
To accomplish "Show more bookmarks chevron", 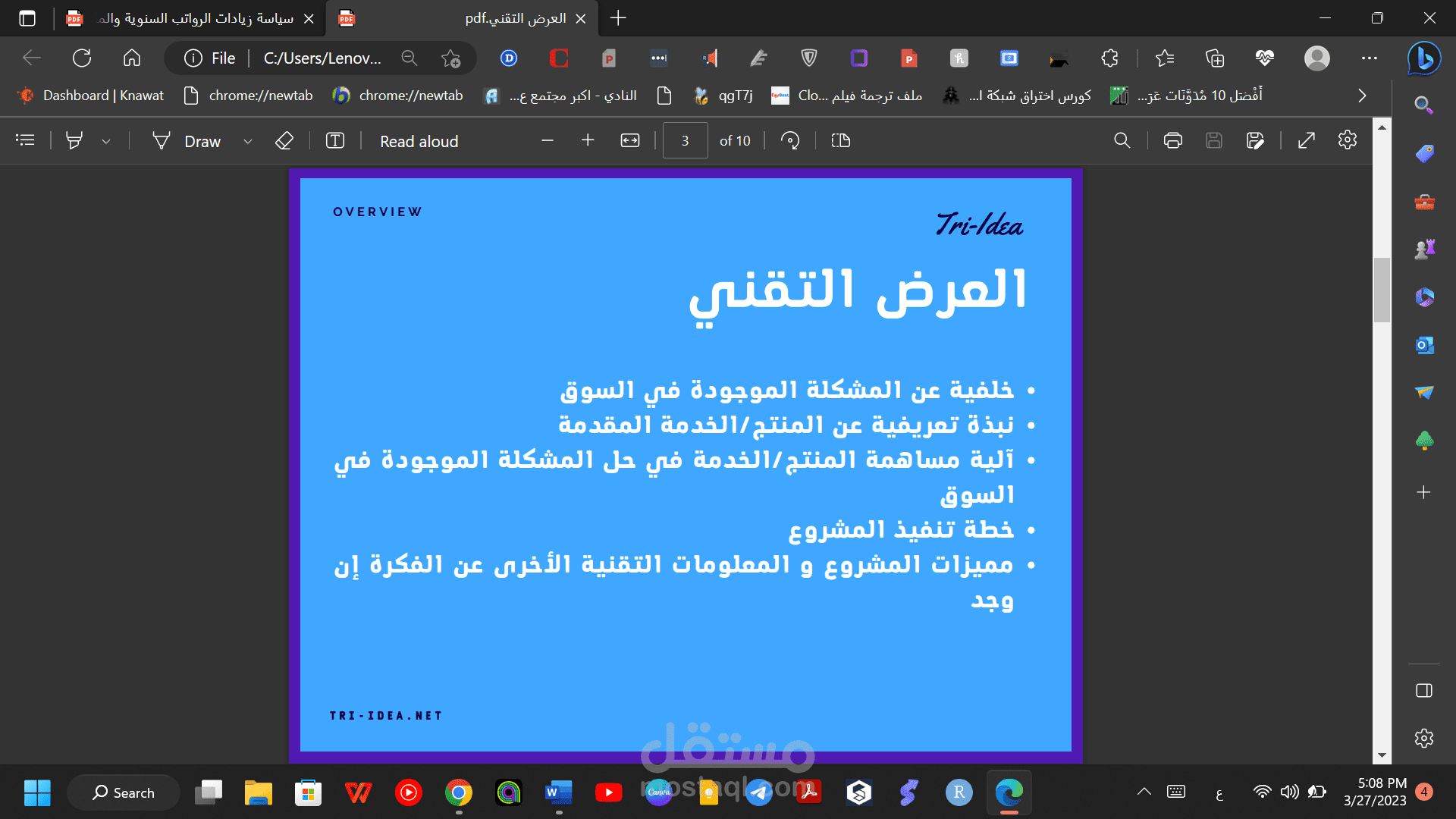I will click(1362, 96).
